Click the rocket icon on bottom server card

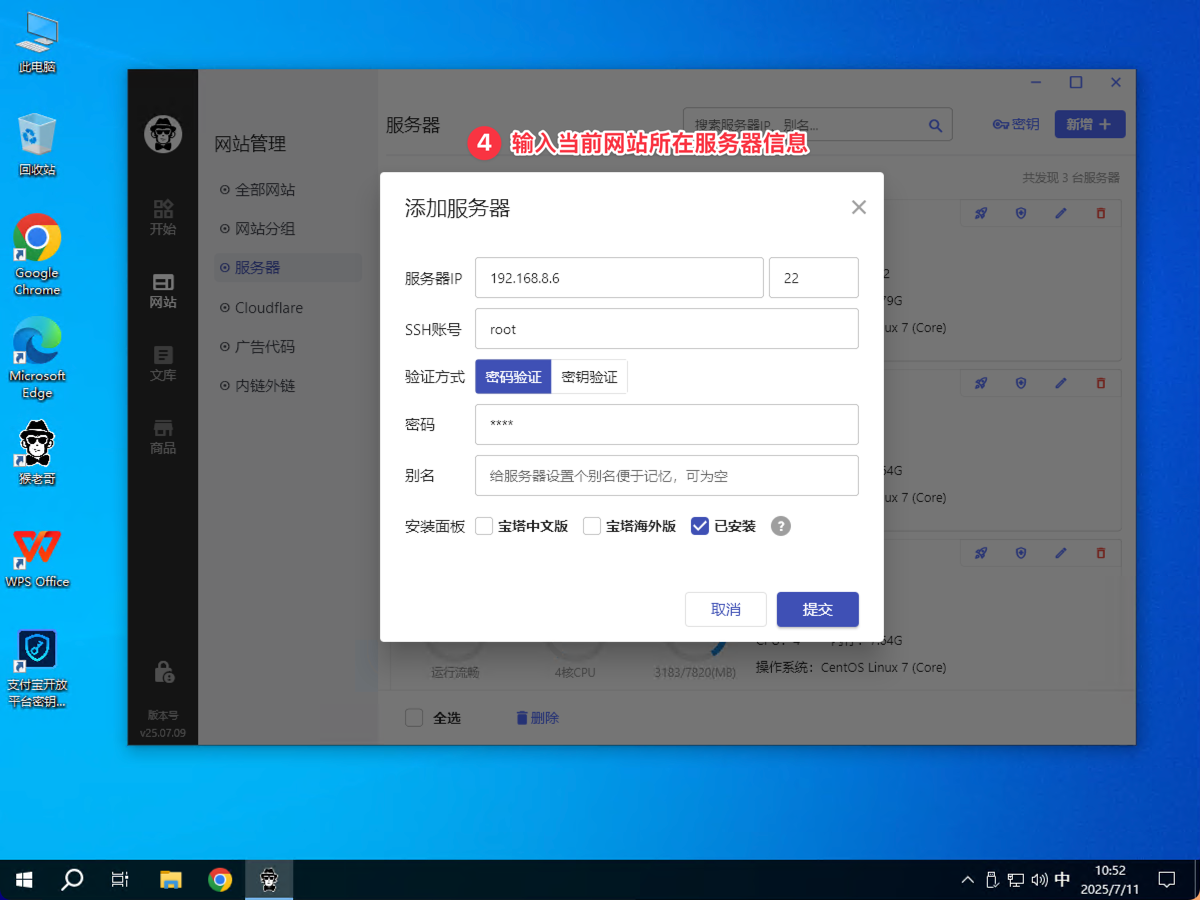(x=981, y=553)
